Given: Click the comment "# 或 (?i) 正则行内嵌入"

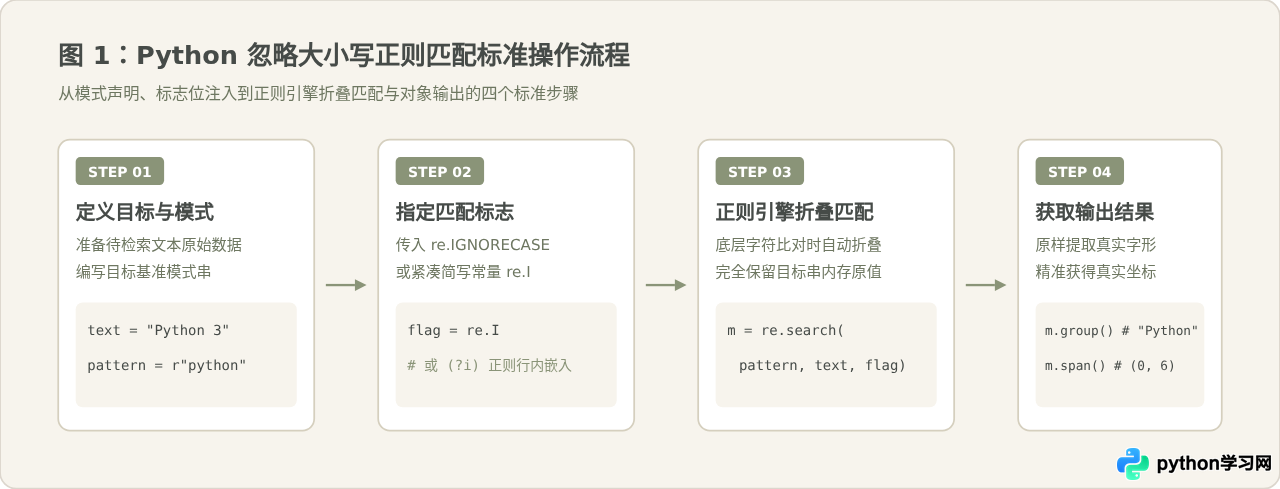Looking at the screenshot, I should tap(490, 365).
